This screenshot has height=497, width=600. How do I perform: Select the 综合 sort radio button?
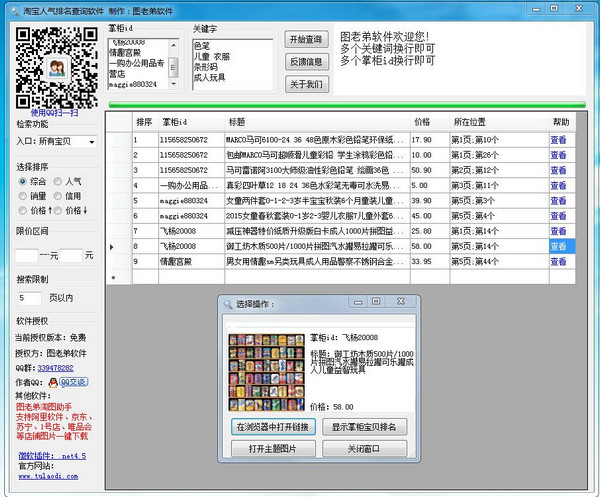click(23, 182)
